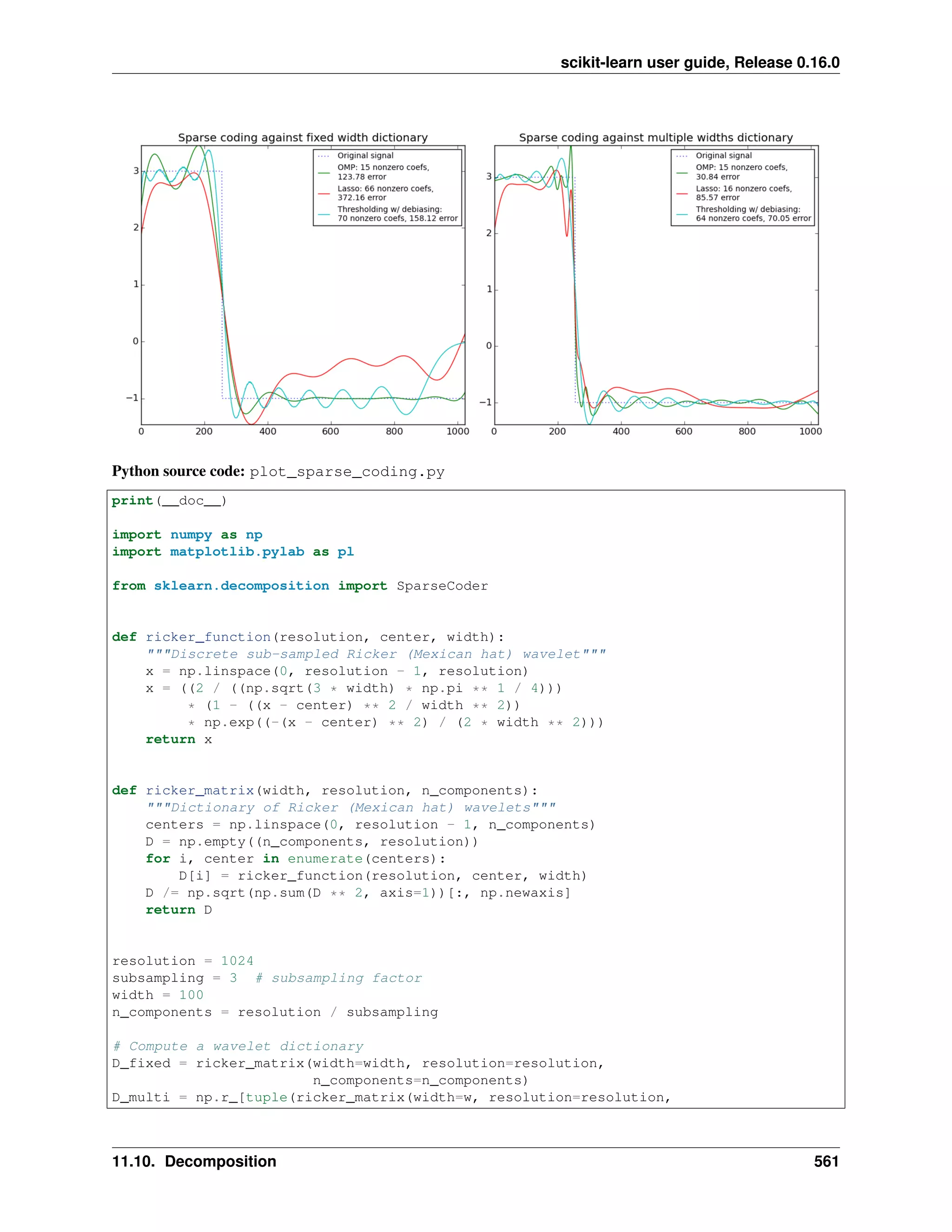Click the 'return x' line
The image size is (952, 1232).
coord(179,740)
